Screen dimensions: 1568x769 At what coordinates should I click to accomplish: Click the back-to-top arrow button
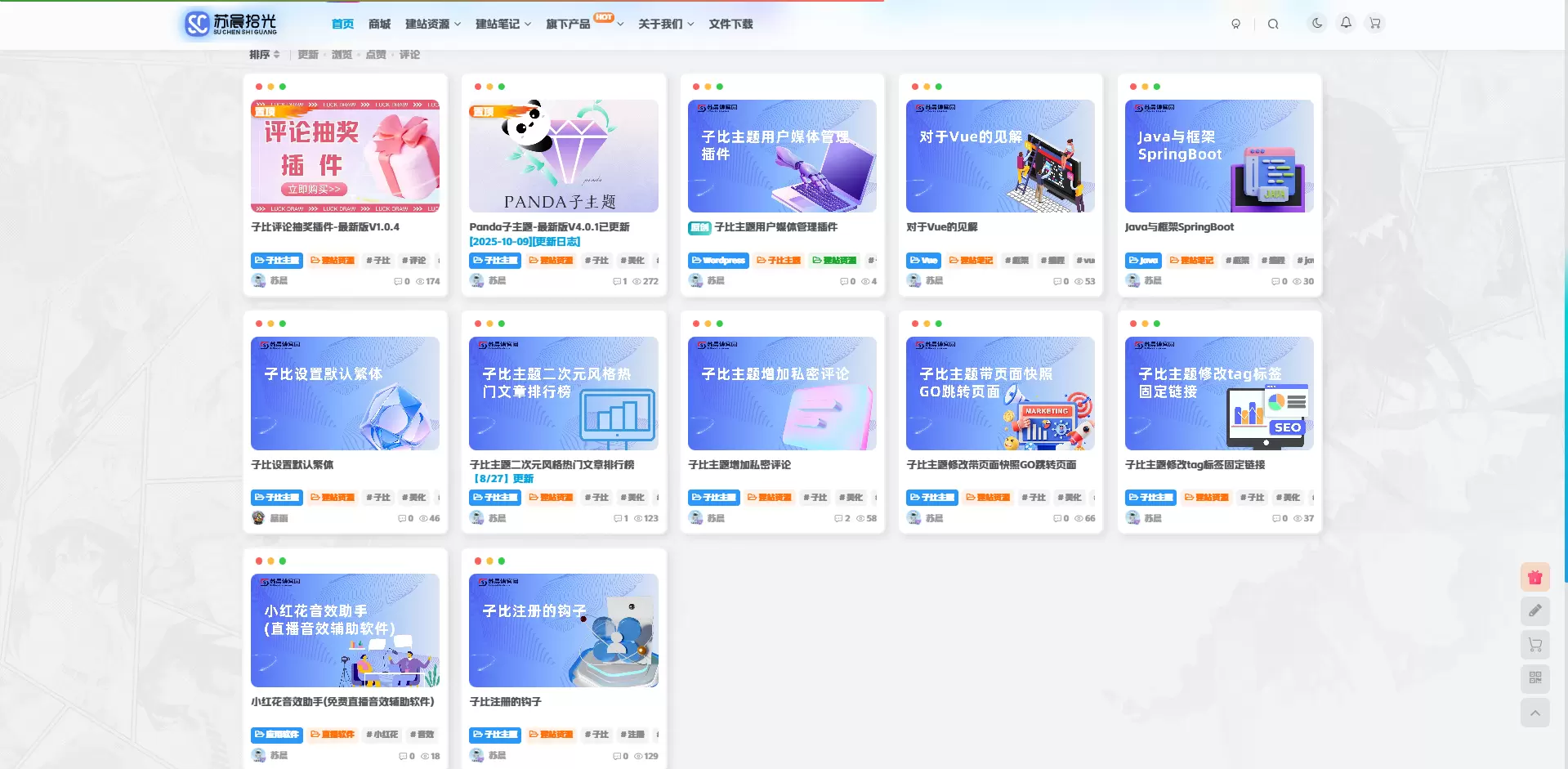tap(1535, 713)
